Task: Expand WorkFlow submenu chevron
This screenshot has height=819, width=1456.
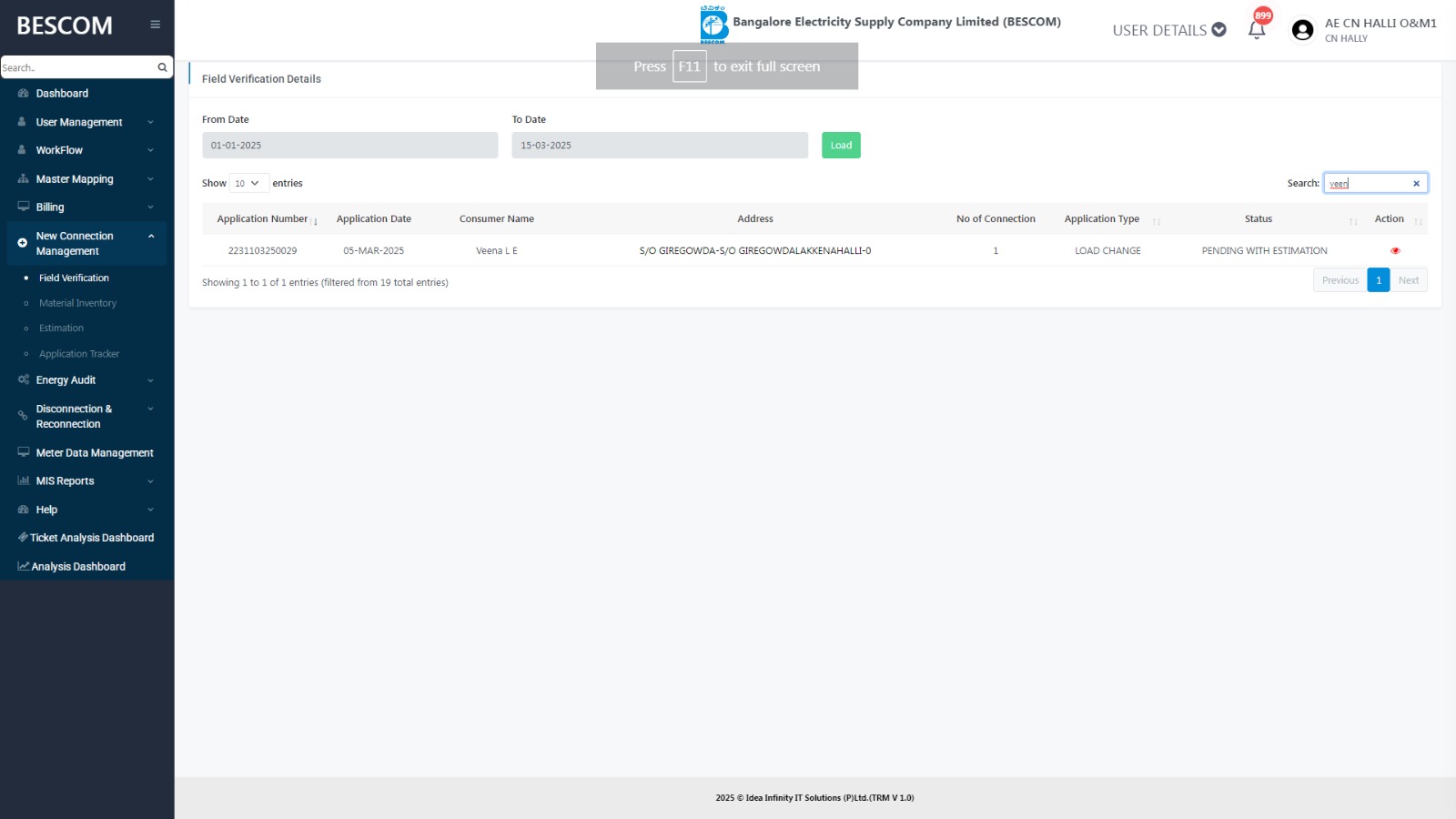Action: pyautogui.click(x=150, y=150)
